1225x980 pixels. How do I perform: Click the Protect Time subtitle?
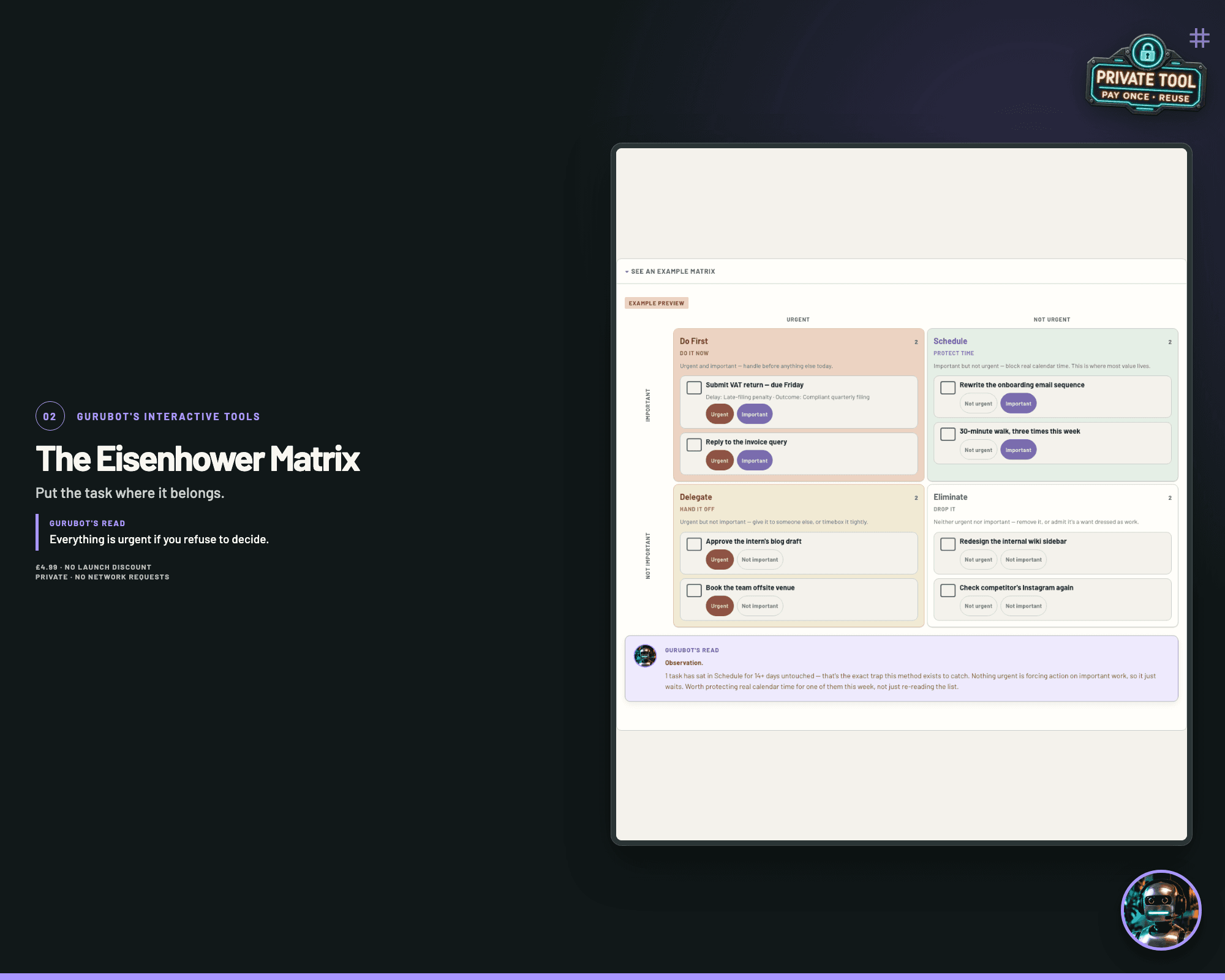tap(953, 353)
